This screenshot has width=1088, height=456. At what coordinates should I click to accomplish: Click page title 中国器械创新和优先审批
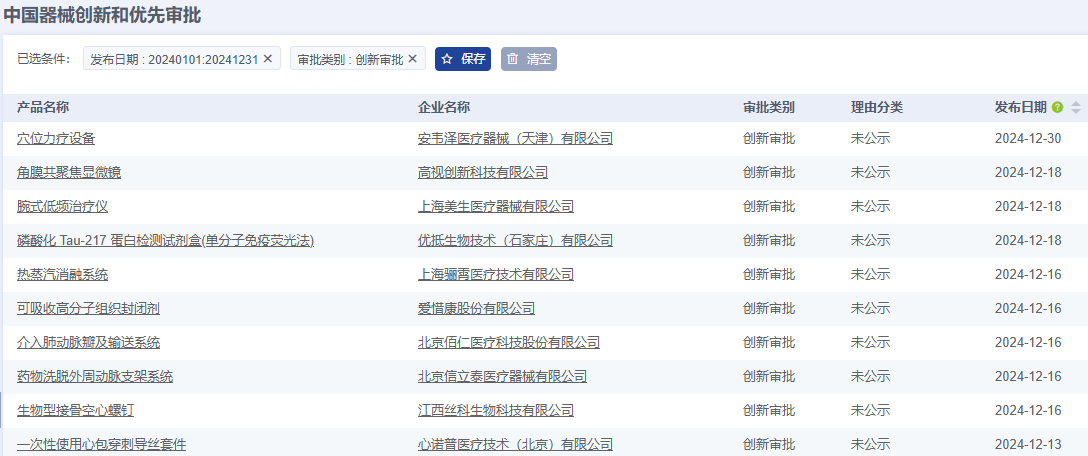103,15
